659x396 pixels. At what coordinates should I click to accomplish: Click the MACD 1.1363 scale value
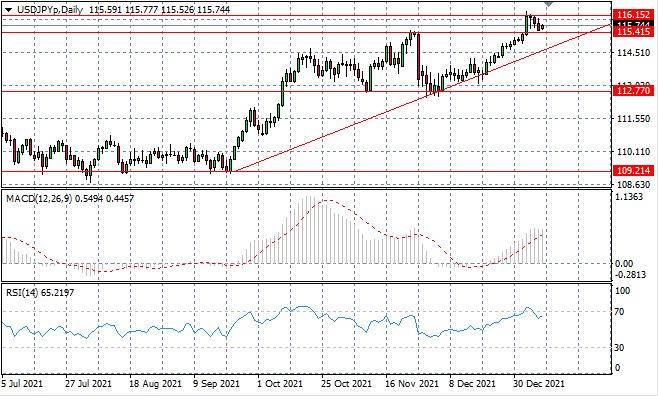628,197
